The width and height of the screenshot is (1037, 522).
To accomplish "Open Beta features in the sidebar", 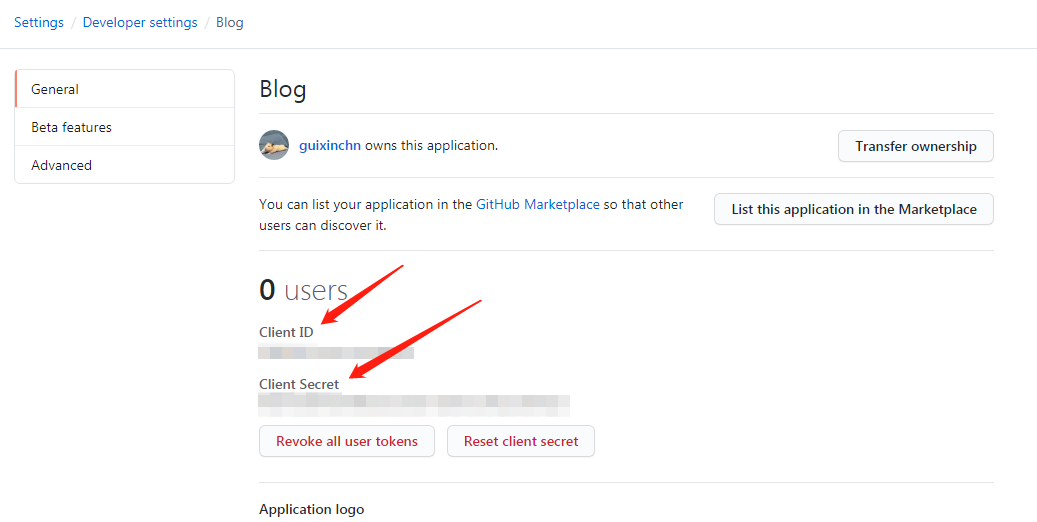I will point(125,127).
